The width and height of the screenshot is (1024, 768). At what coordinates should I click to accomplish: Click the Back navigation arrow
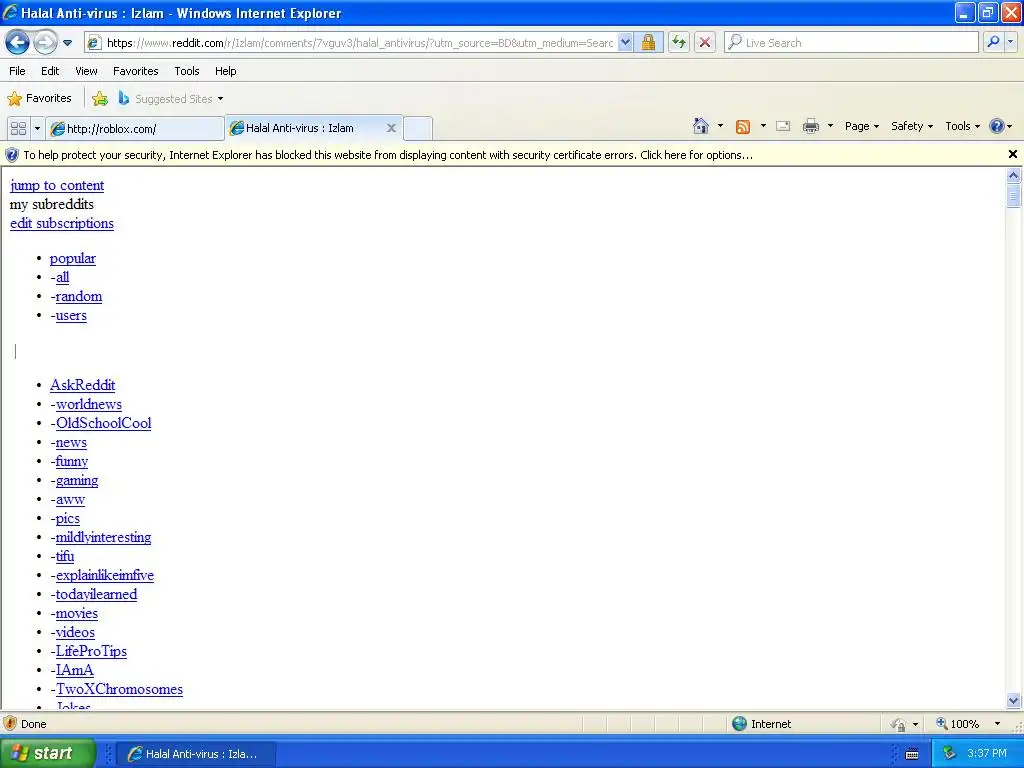[17, 43]
